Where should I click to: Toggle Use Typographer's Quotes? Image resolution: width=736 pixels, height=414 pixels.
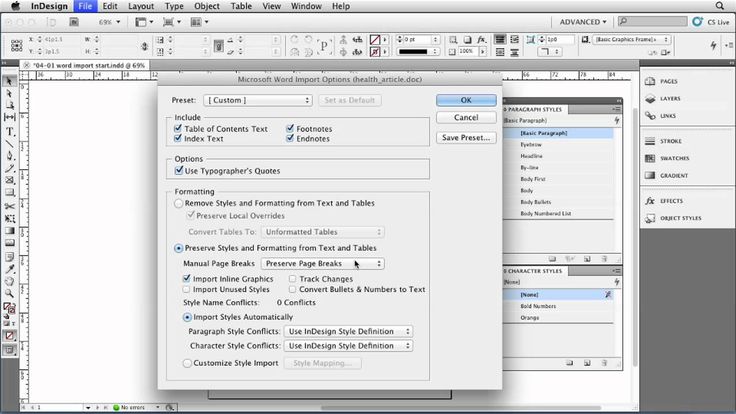(179, 170)
